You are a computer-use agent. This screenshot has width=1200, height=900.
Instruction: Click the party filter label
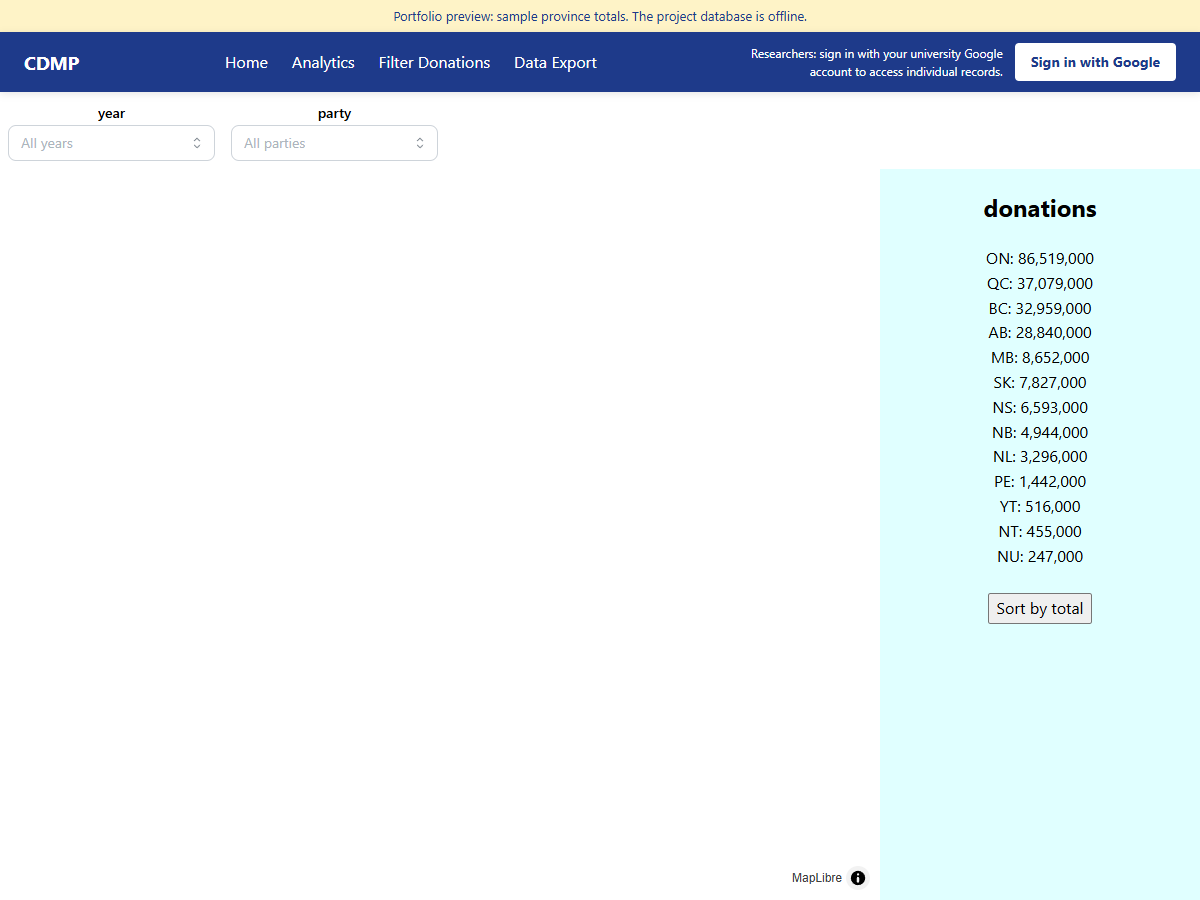pyautogui.click(x=334, y=113)
